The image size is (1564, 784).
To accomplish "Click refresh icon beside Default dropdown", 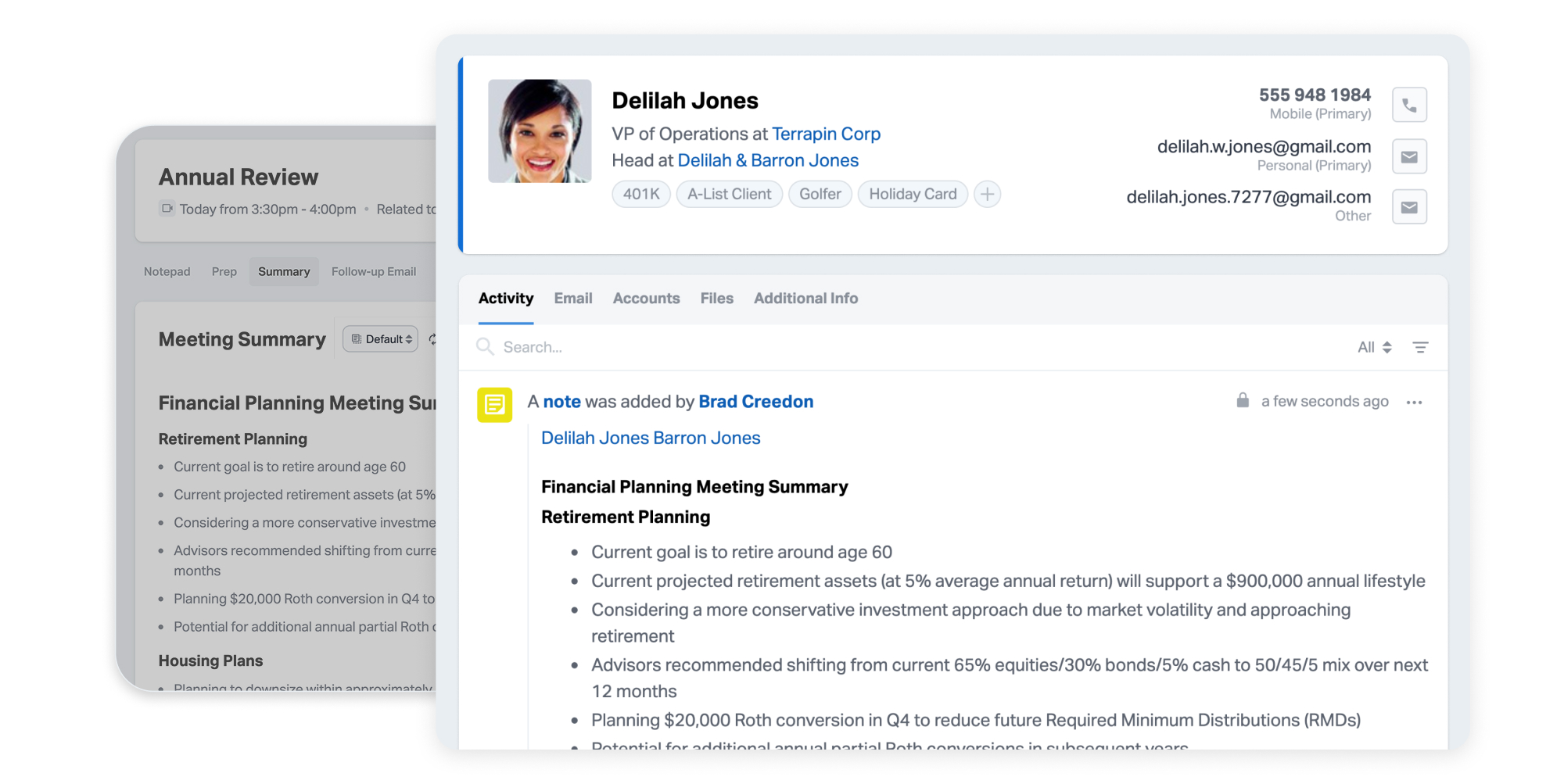I will point(432,339).
